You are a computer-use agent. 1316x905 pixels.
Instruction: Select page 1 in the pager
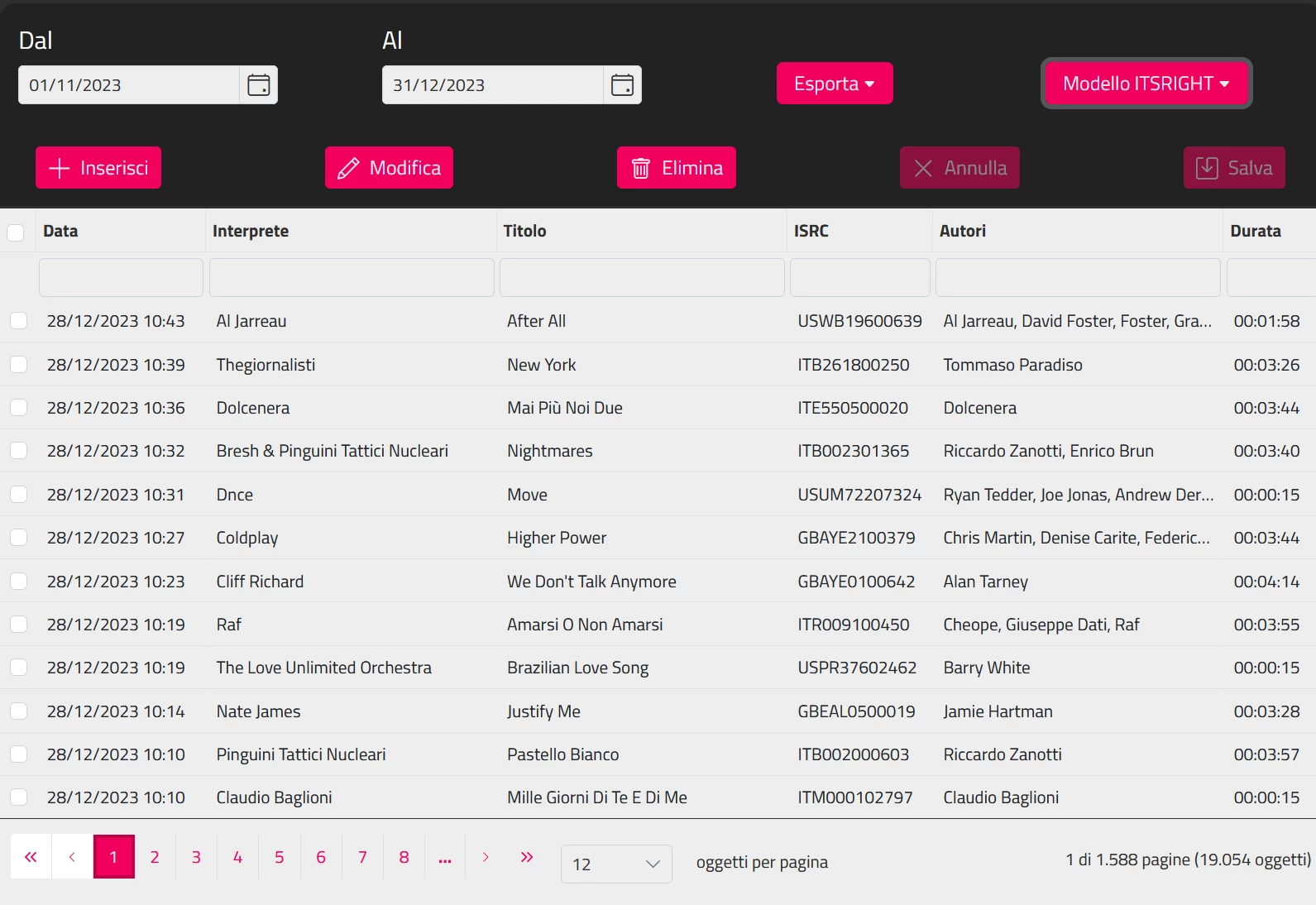(113, 857)
